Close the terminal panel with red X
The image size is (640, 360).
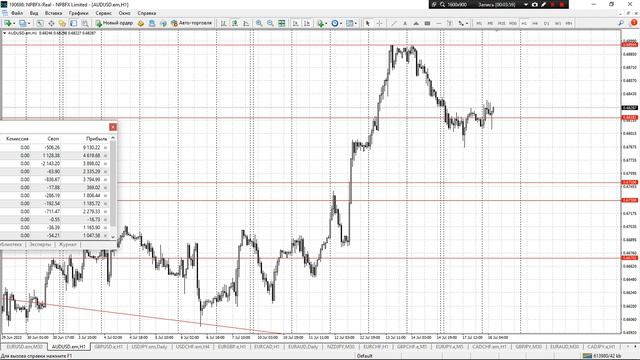coord(113,127)
